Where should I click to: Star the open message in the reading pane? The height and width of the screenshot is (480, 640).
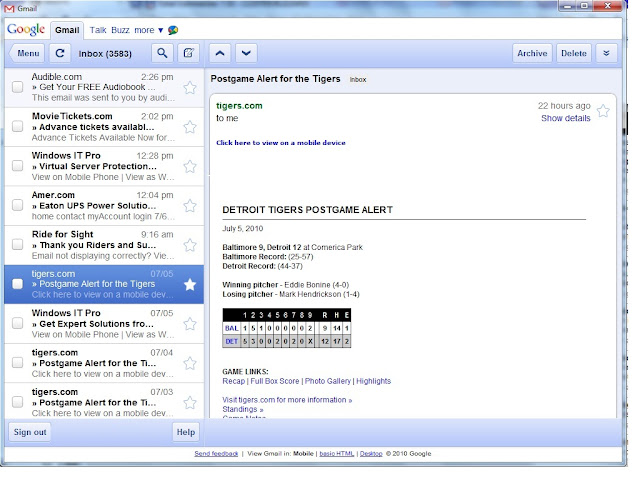[x=603, y=111]
